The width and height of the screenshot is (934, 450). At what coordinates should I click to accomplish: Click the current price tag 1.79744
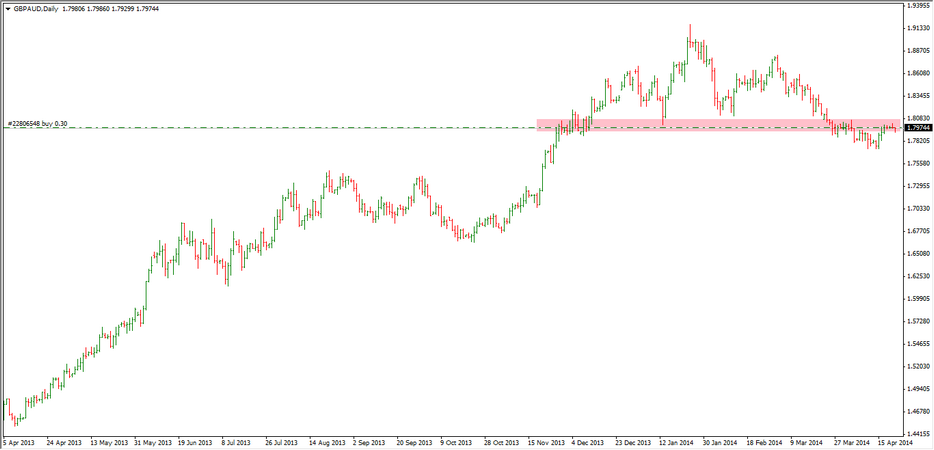(x=918, y=128)
